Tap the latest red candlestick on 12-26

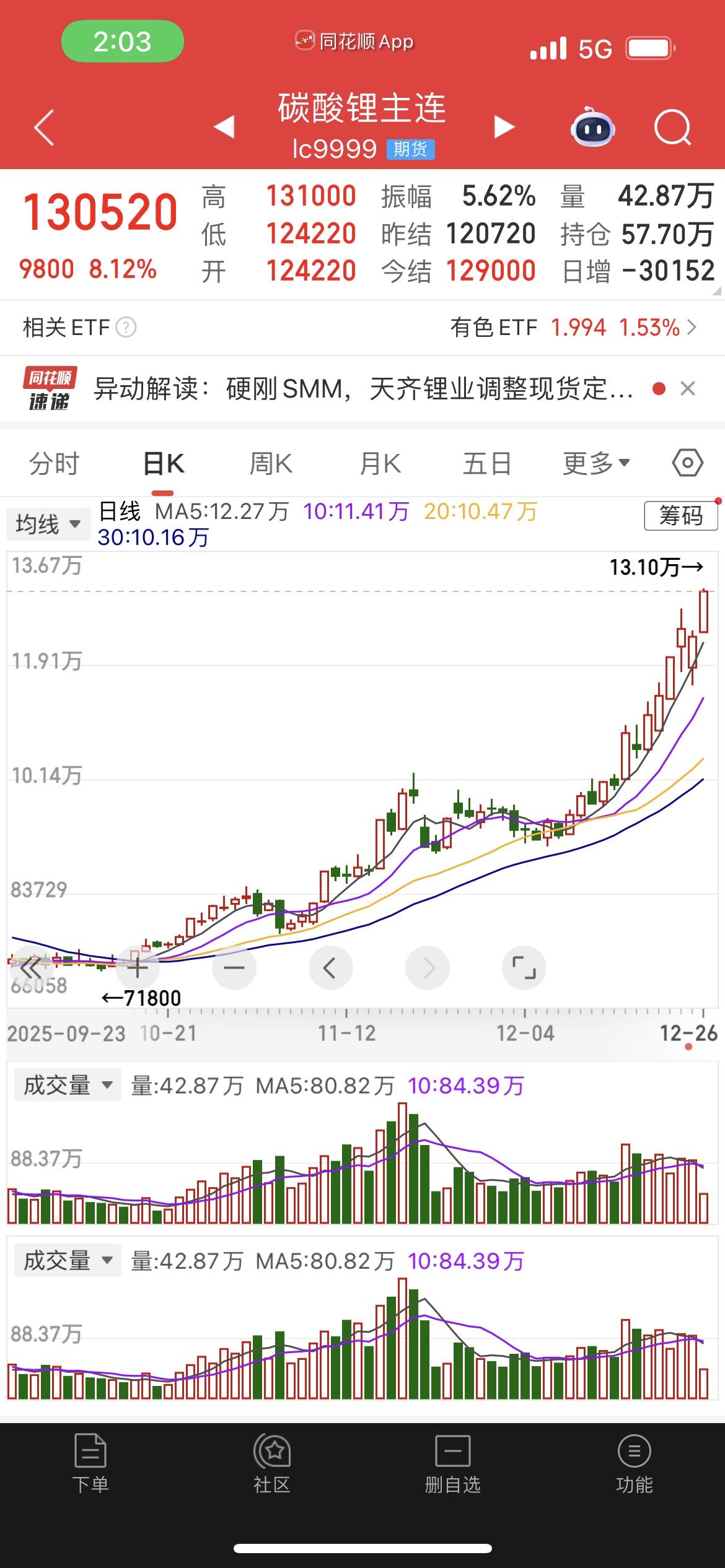tap(704, 611)
